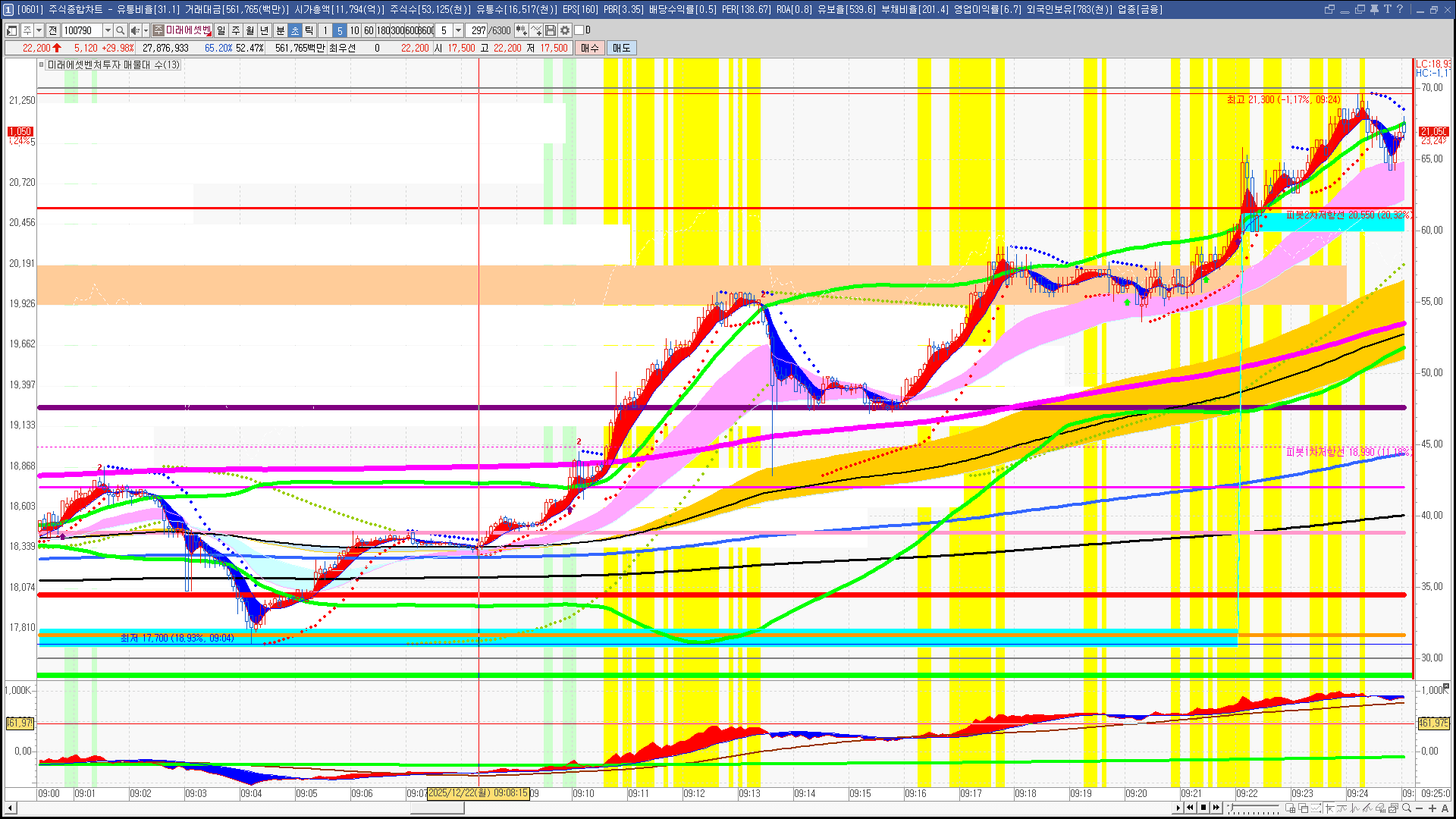
Task: Toggle the 5 interval button
Action: click(340, 30)
